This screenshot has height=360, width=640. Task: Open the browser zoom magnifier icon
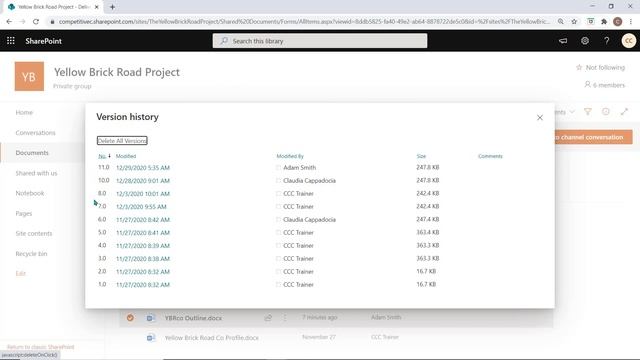561,22
